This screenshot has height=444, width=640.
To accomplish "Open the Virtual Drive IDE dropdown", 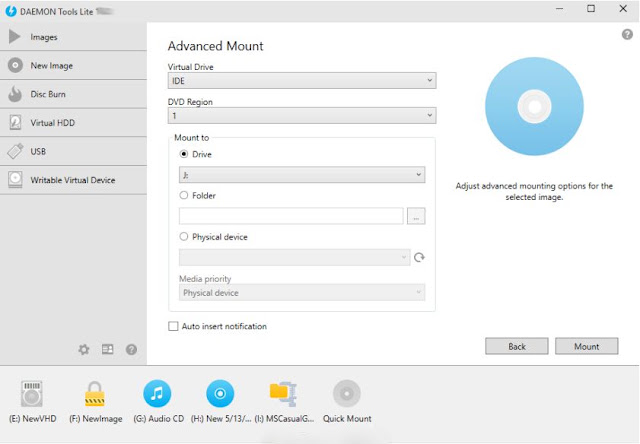I will coord(302,80).
